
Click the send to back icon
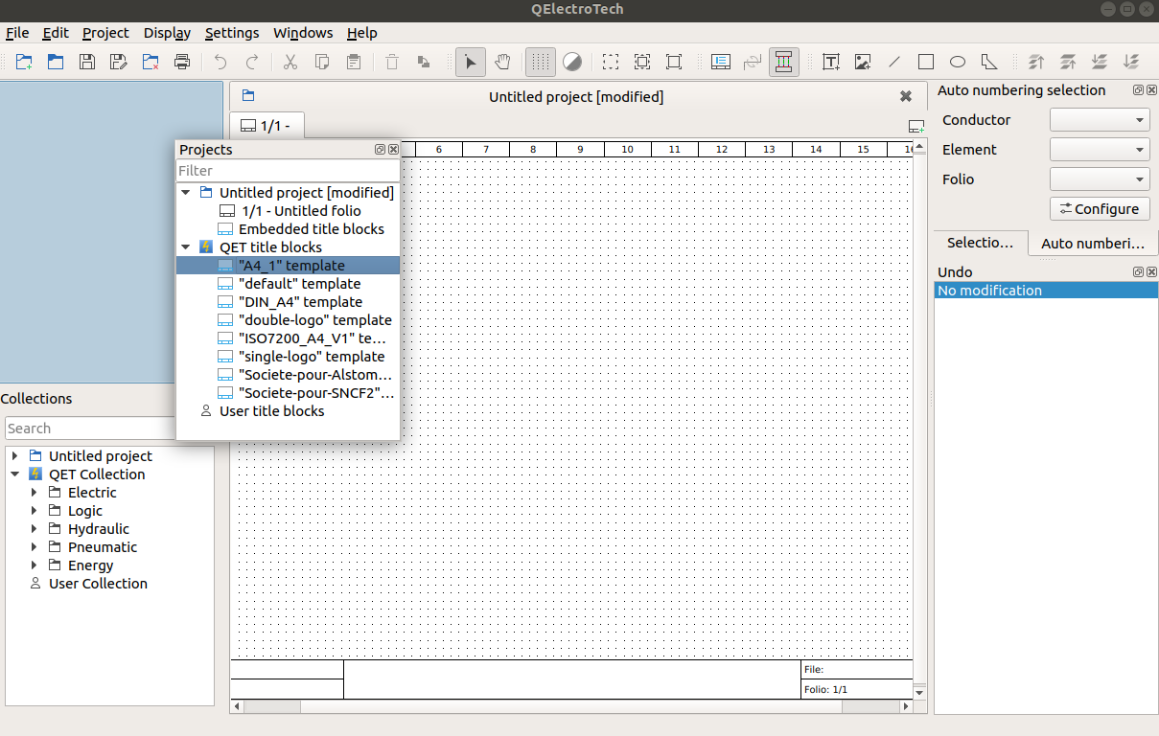(x=1131, y=62)
